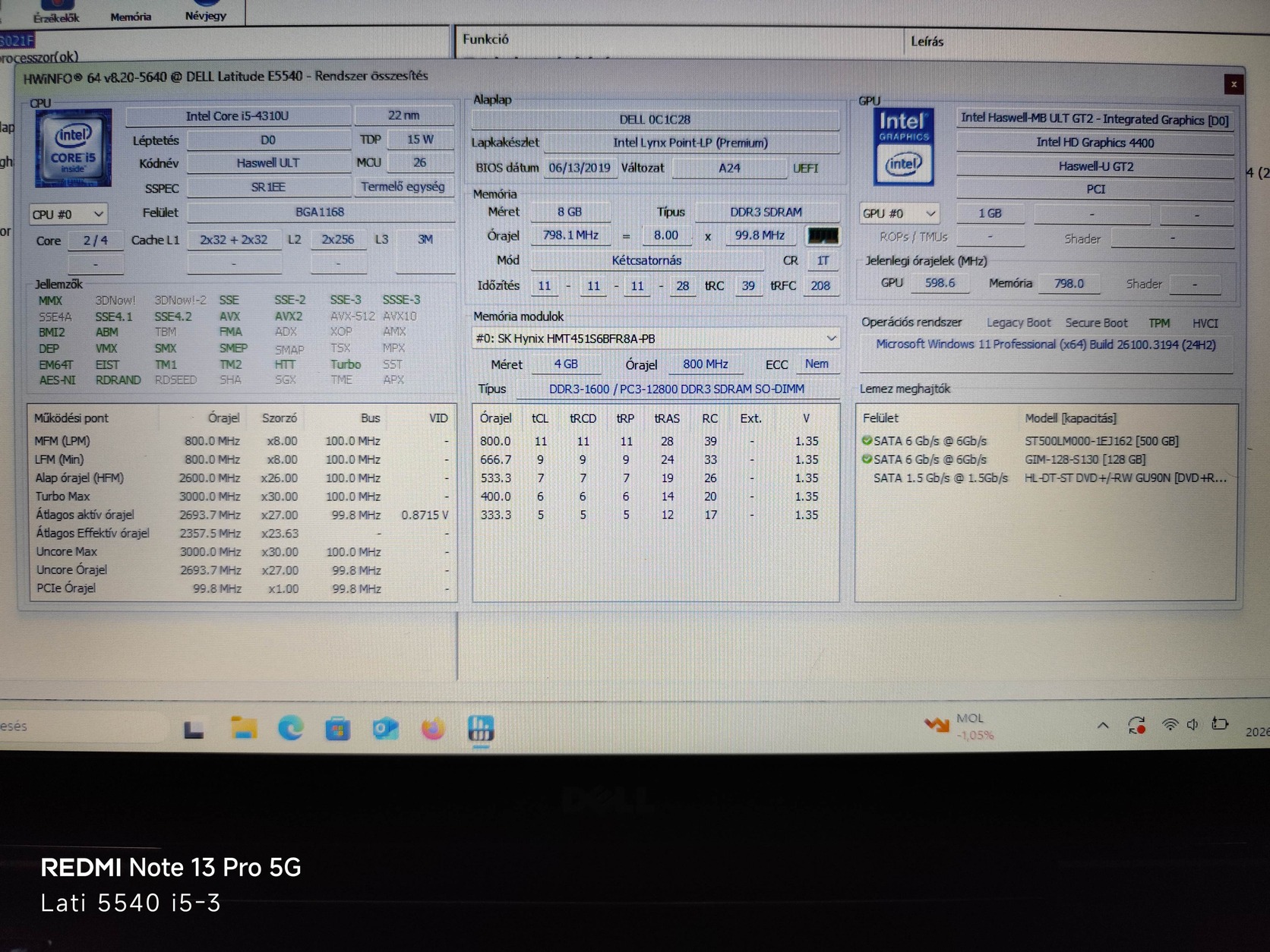Click the SR1EE SSPEC value
Screen dimensions: 1270x952
(268, 187)
